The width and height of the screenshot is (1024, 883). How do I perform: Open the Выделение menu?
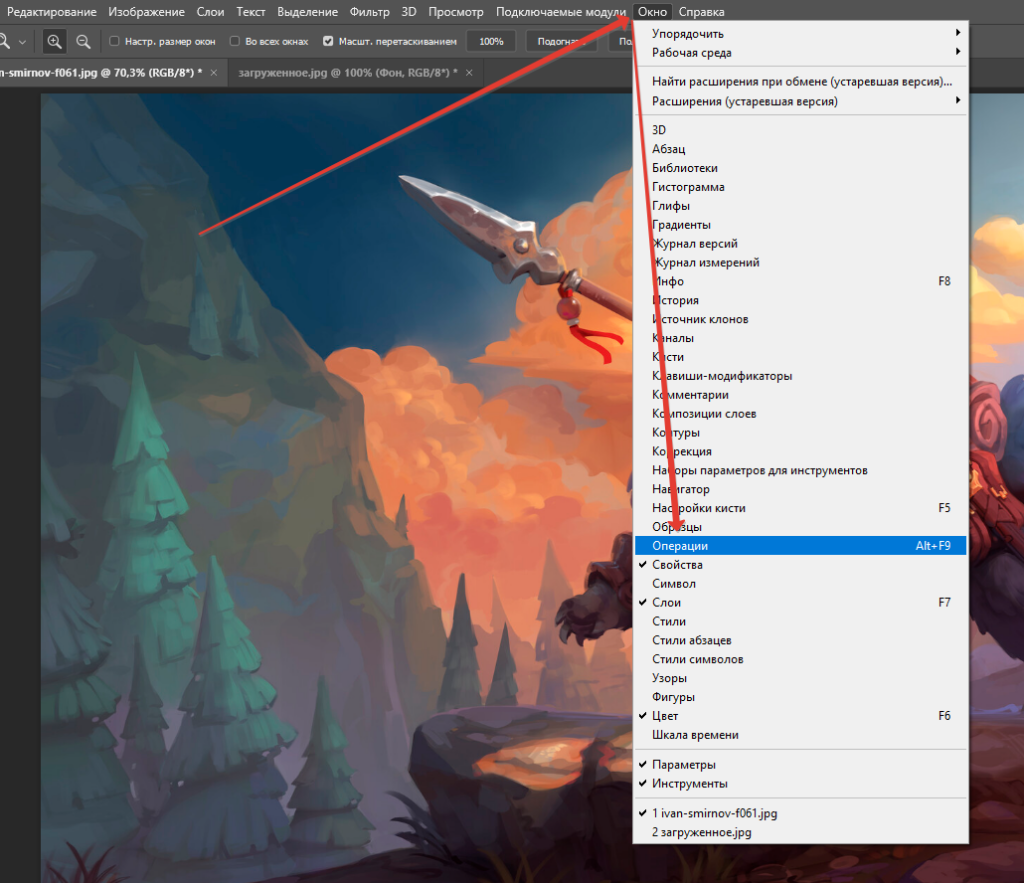(308, 12)
